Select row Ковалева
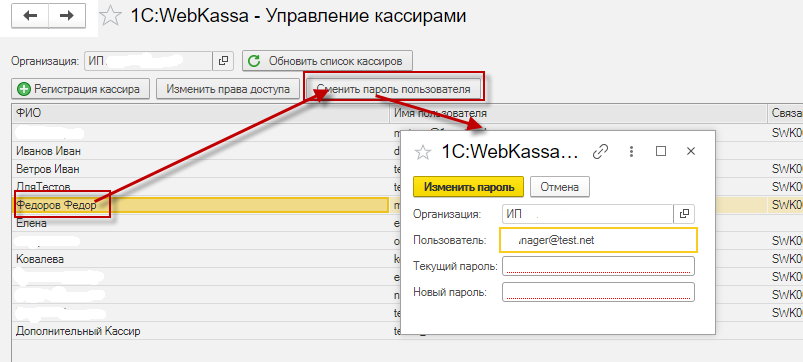Viewport: 803px width, 362px height. point(200,259)
